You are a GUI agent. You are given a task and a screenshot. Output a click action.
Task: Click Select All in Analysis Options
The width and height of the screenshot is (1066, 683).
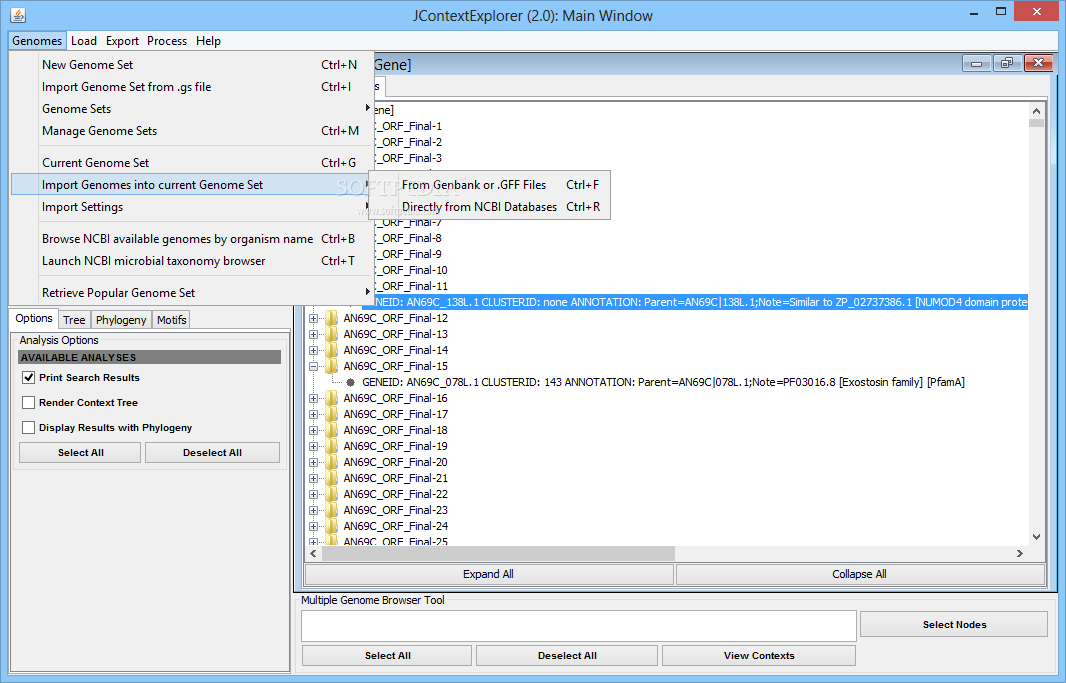[80, 453]
